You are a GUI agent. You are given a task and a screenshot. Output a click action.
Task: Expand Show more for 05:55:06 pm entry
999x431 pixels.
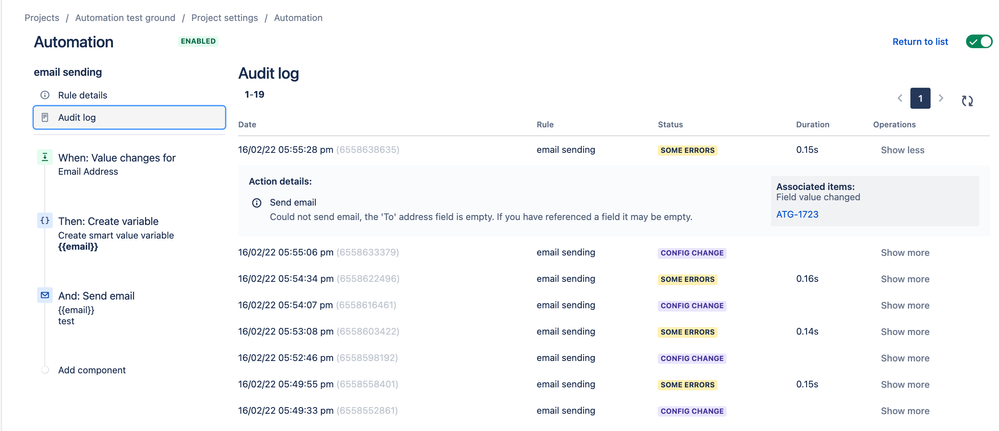905,252
